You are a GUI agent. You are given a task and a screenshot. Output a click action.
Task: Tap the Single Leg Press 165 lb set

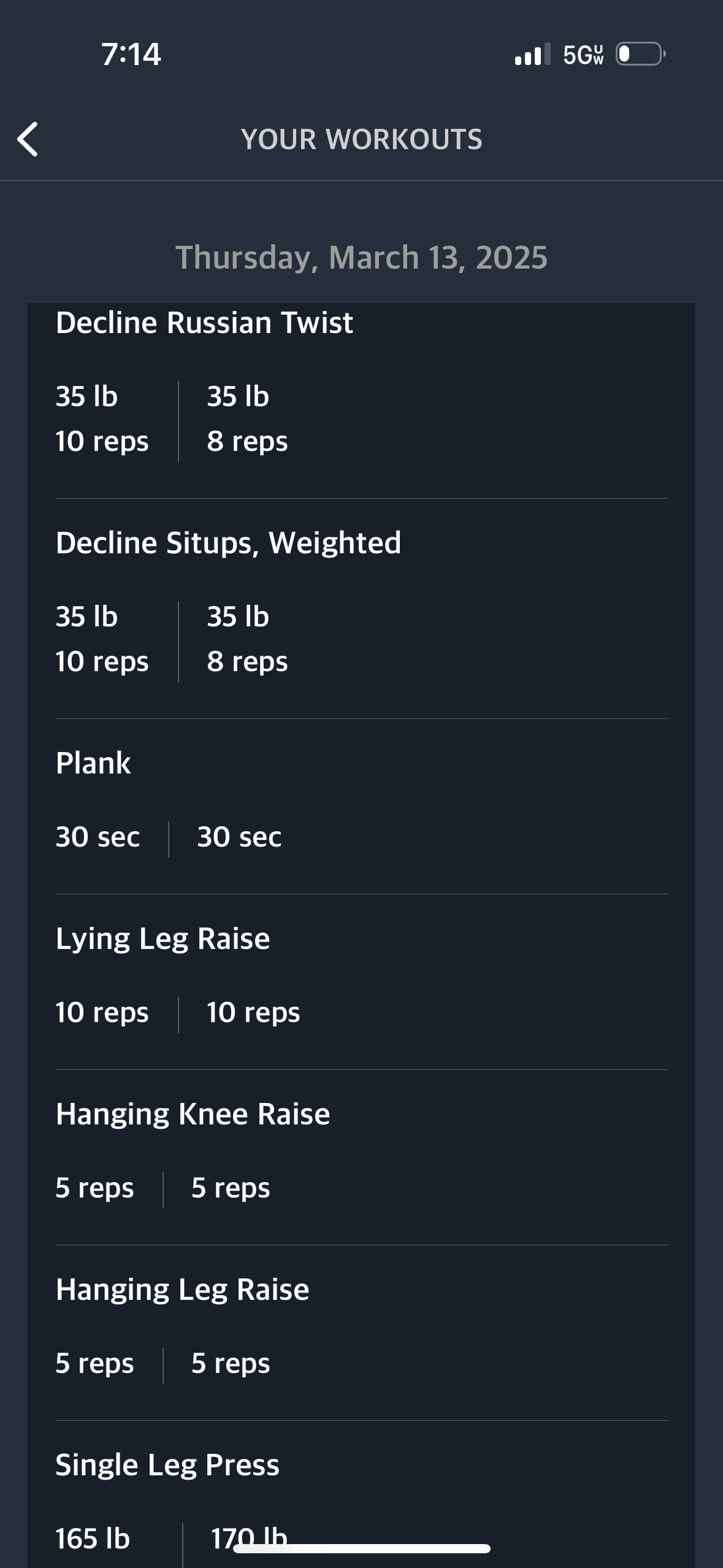tap(93, 1539)
